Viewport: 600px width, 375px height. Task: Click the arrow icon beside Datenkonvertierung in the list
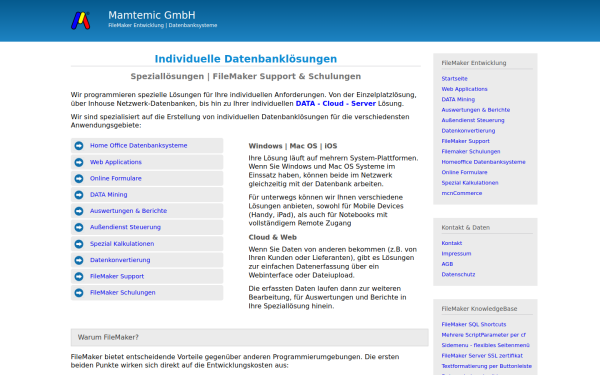tap(79, 260)
